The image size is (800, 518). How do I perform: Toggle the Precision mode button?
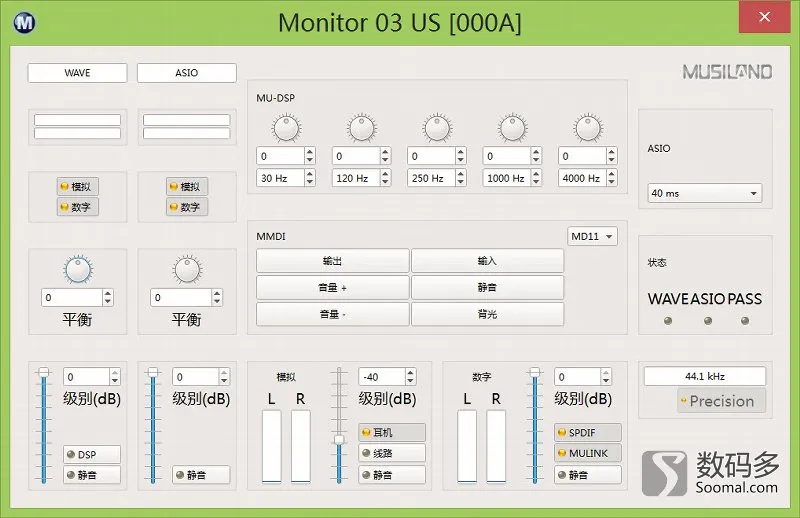pos(721,401)
